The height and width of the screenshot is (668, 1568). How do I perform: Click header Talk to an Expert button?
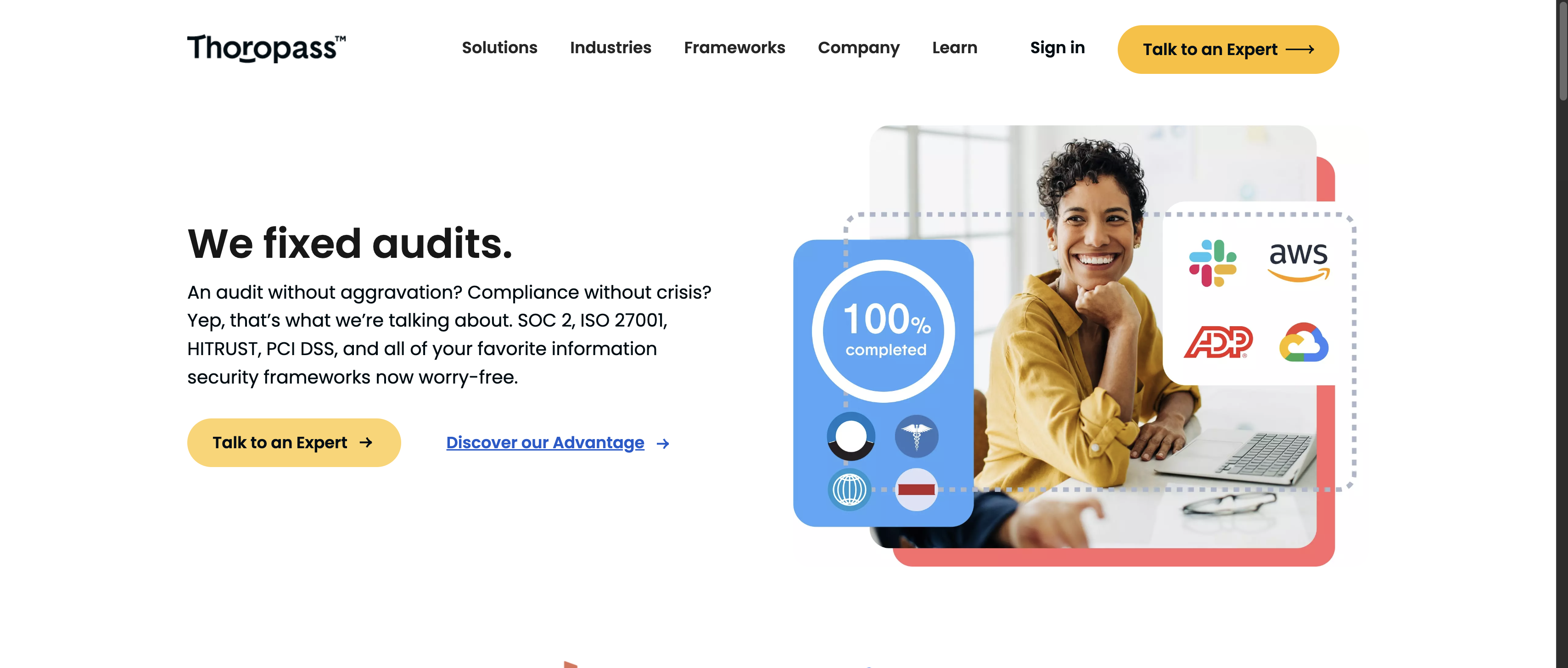[1228, 49]
